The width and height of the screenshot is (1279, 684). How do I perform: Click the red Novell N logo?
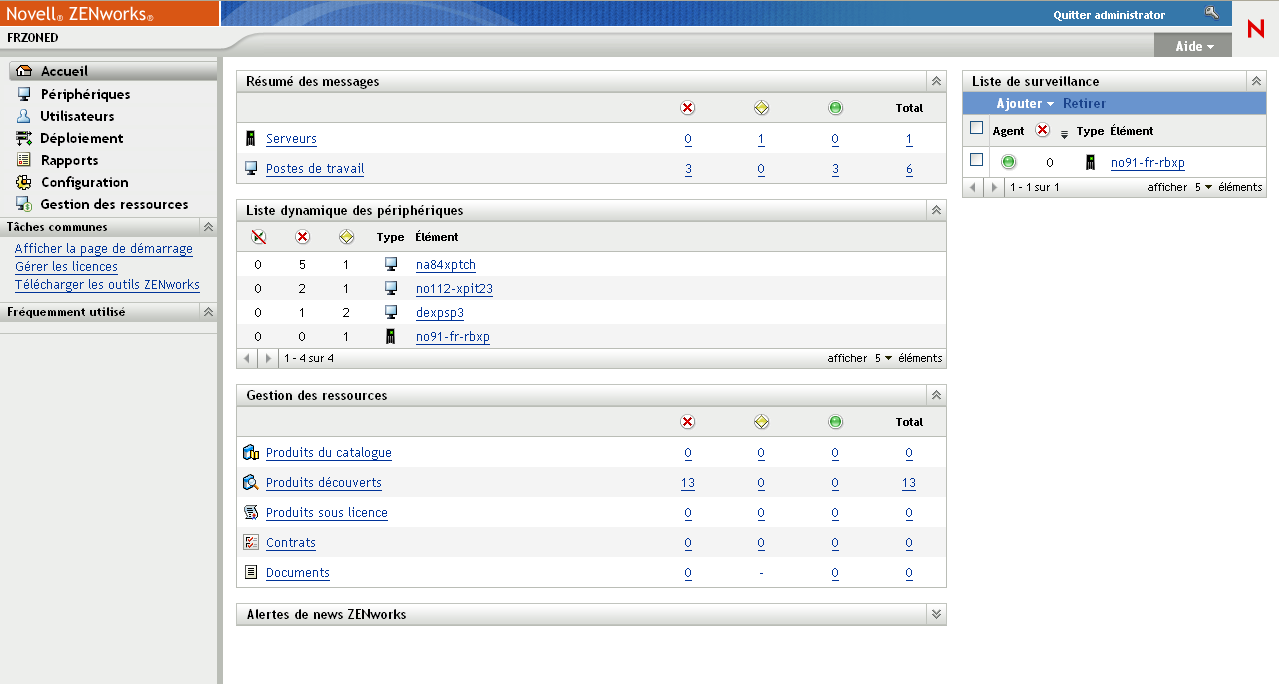tap(1256, 29)
